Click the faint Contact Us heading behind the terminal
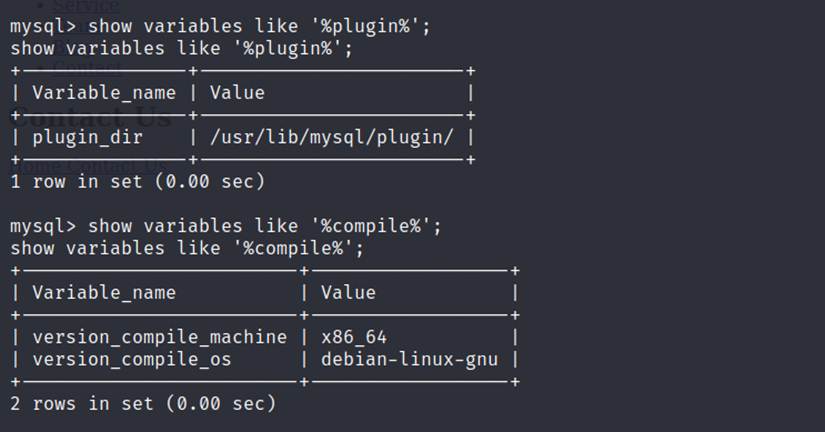 click(92, 117)
